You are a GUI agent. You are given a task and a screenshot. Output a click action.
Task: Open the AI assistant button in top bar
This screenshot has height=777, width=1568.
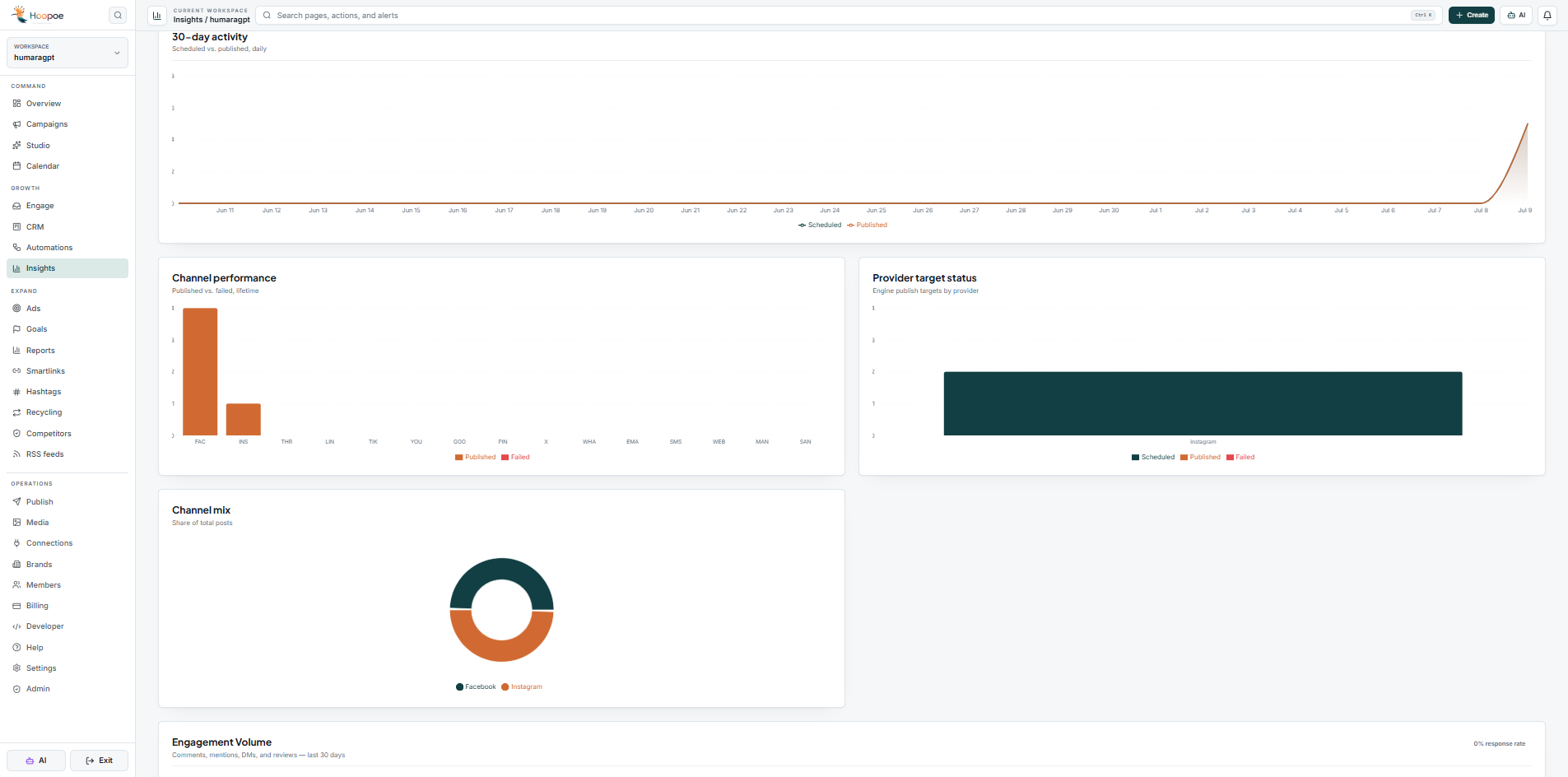[x=1516, y=15]
